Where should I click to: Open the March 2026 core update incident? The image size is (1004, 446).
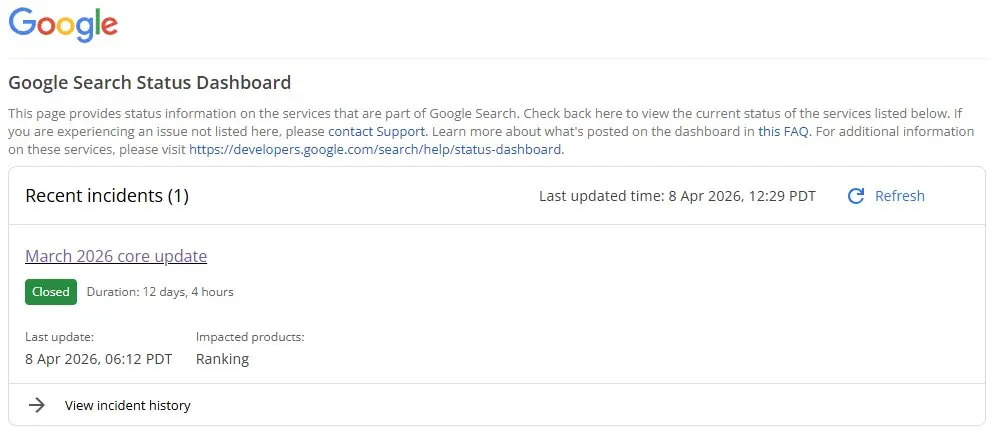(x=116, y=256)
